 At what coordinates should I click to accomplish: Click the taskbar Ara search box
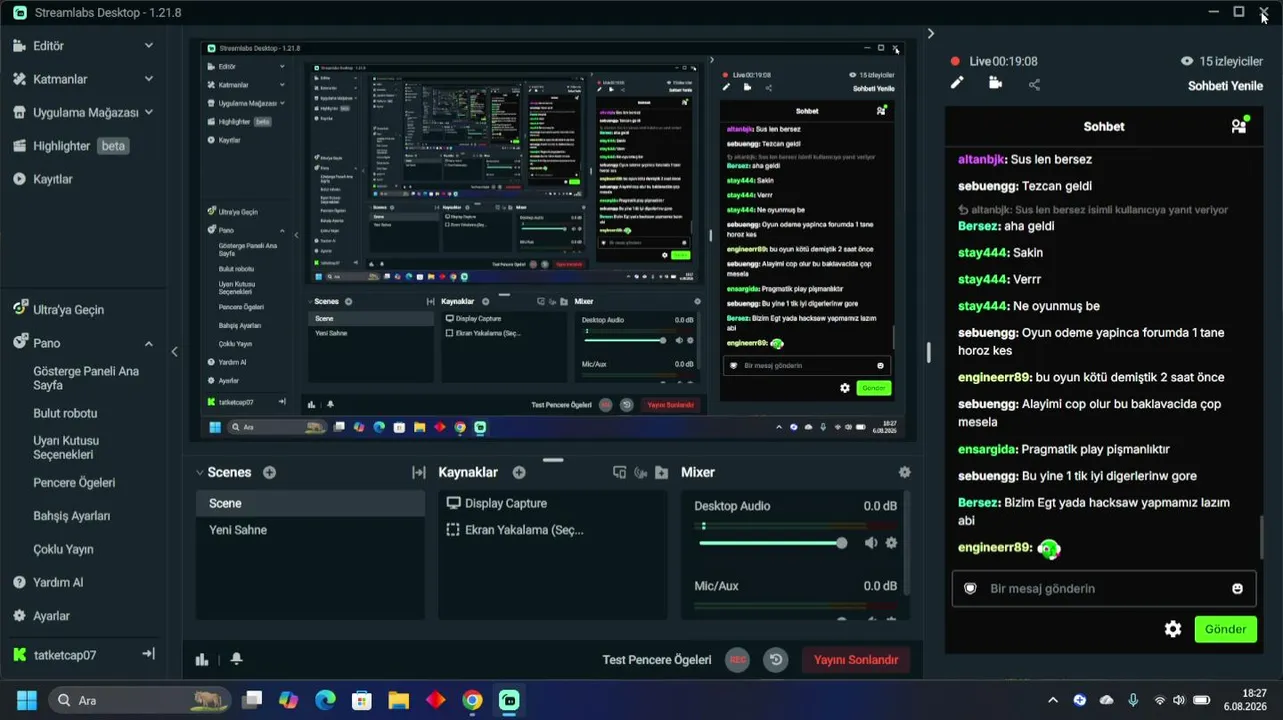[x=142, y=700]
